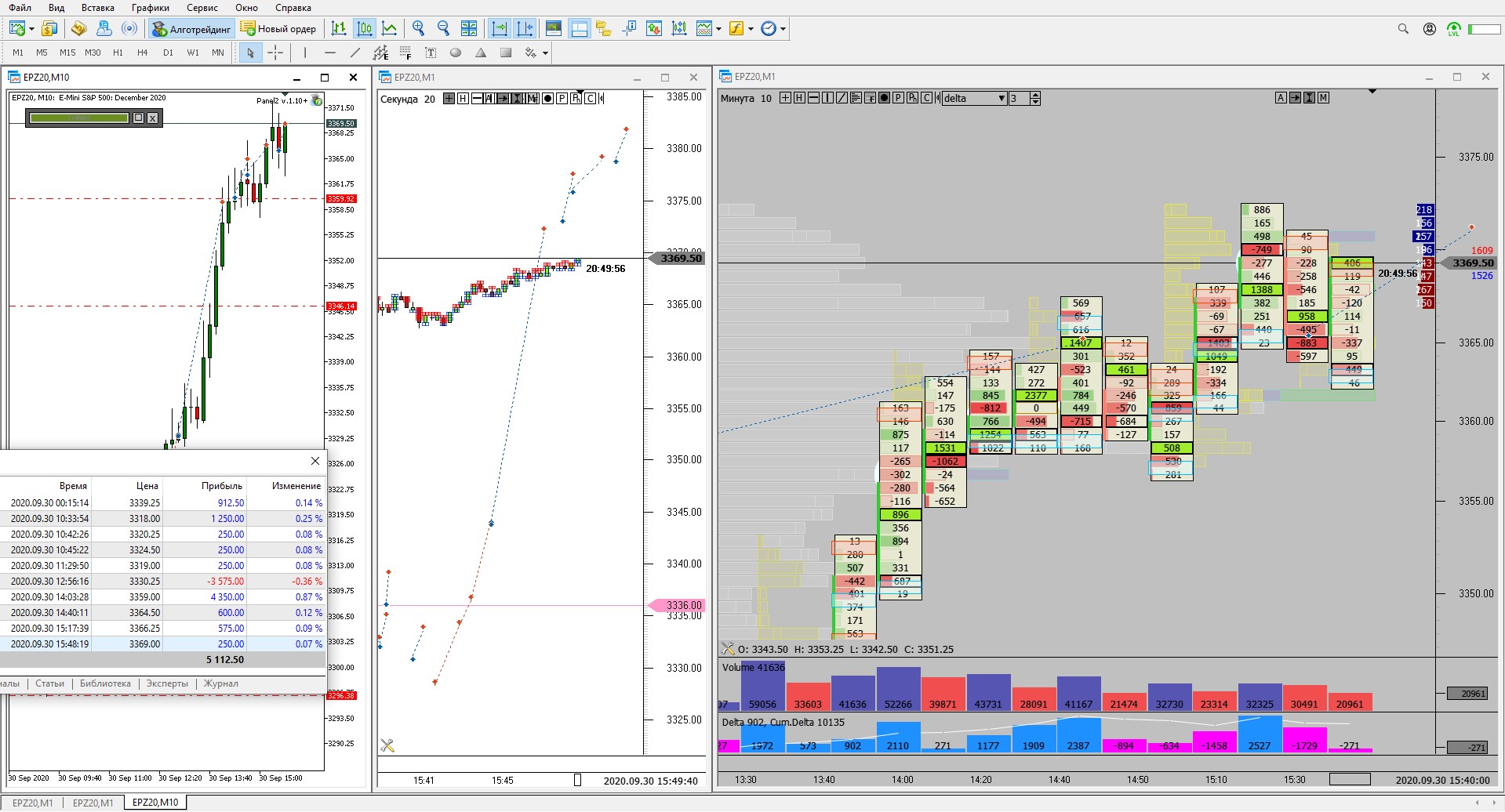1505x812 pixels.
Task: Toggle the A button above the footprint chart
Action: (1281, 98)
